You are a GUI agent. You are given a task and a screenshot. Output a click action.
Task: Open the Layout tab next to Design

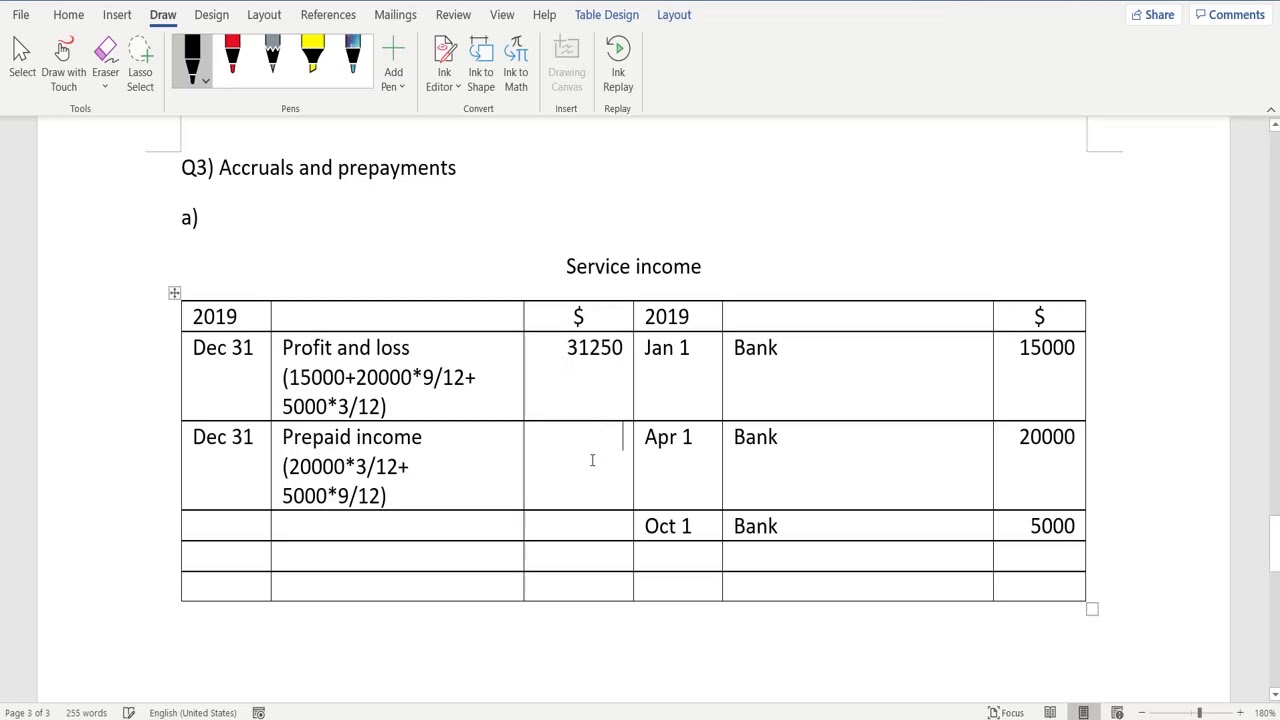264,15
